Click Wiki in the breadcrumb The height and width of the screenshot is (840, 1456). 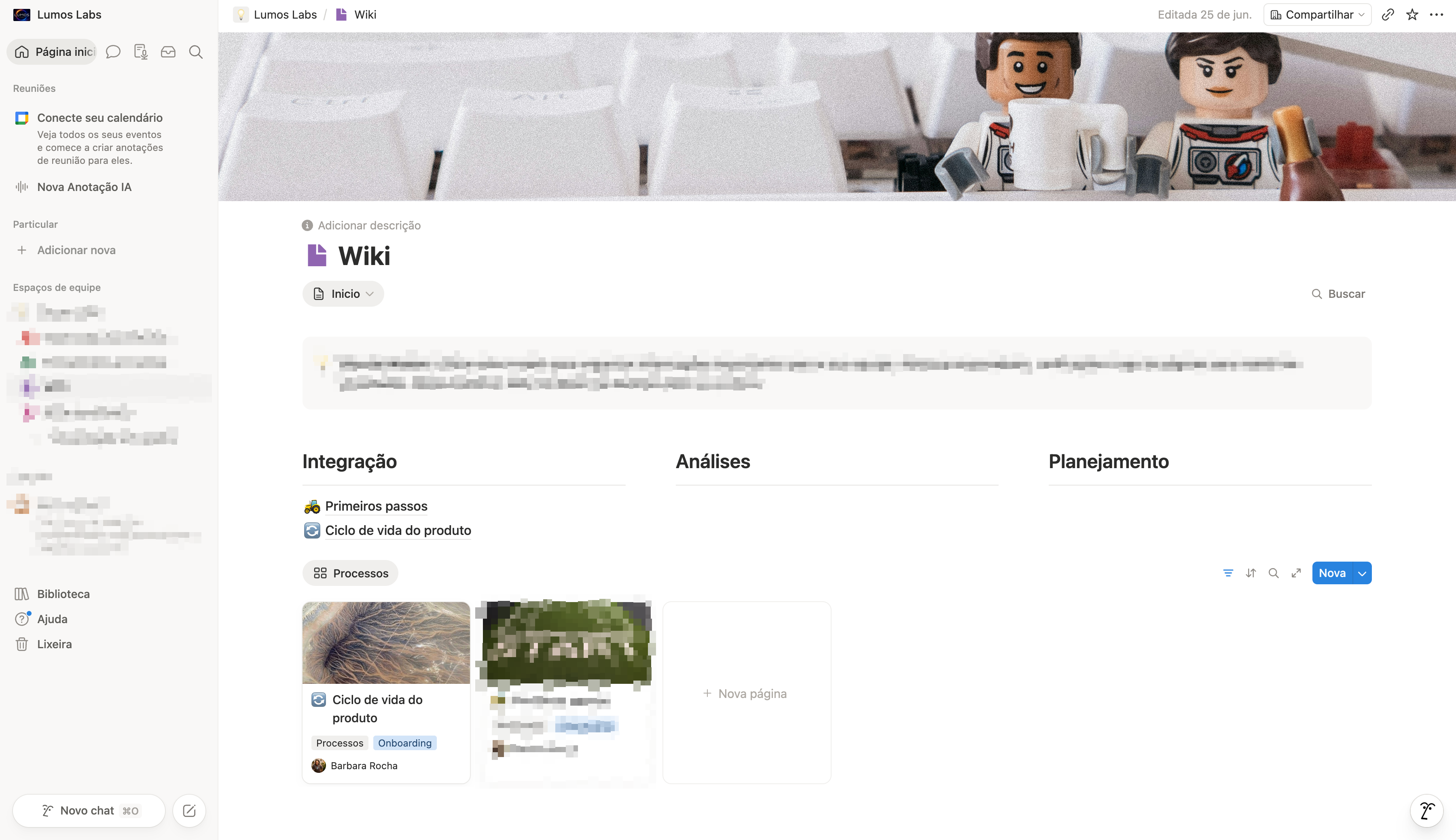coord(365,15)
